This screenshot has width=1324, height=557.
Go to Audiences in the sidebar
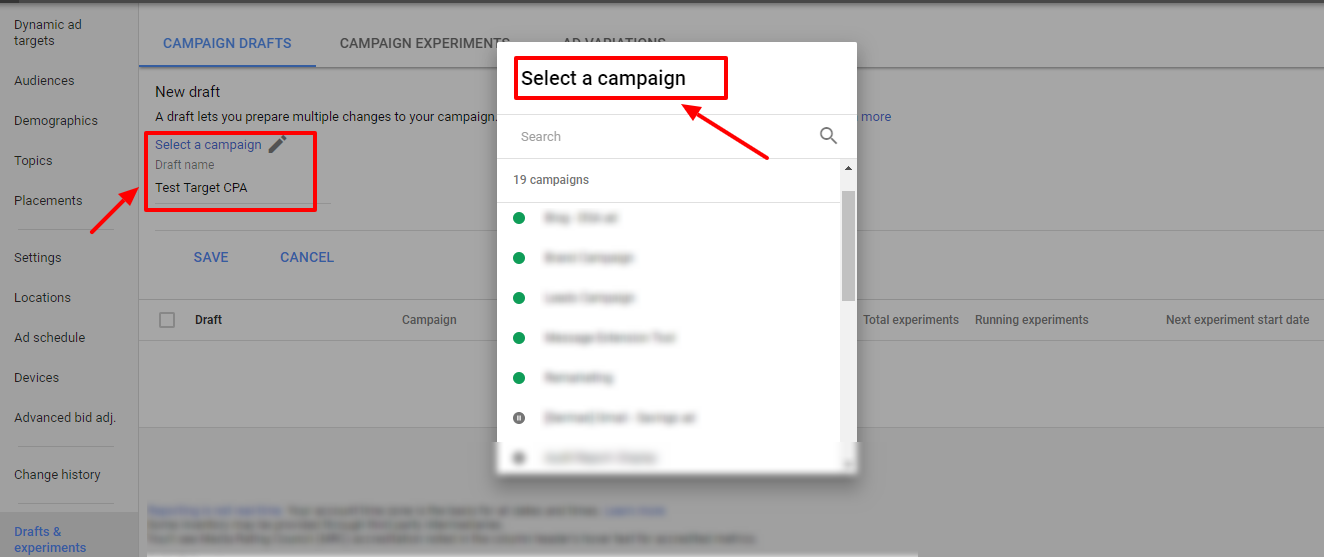44,81
